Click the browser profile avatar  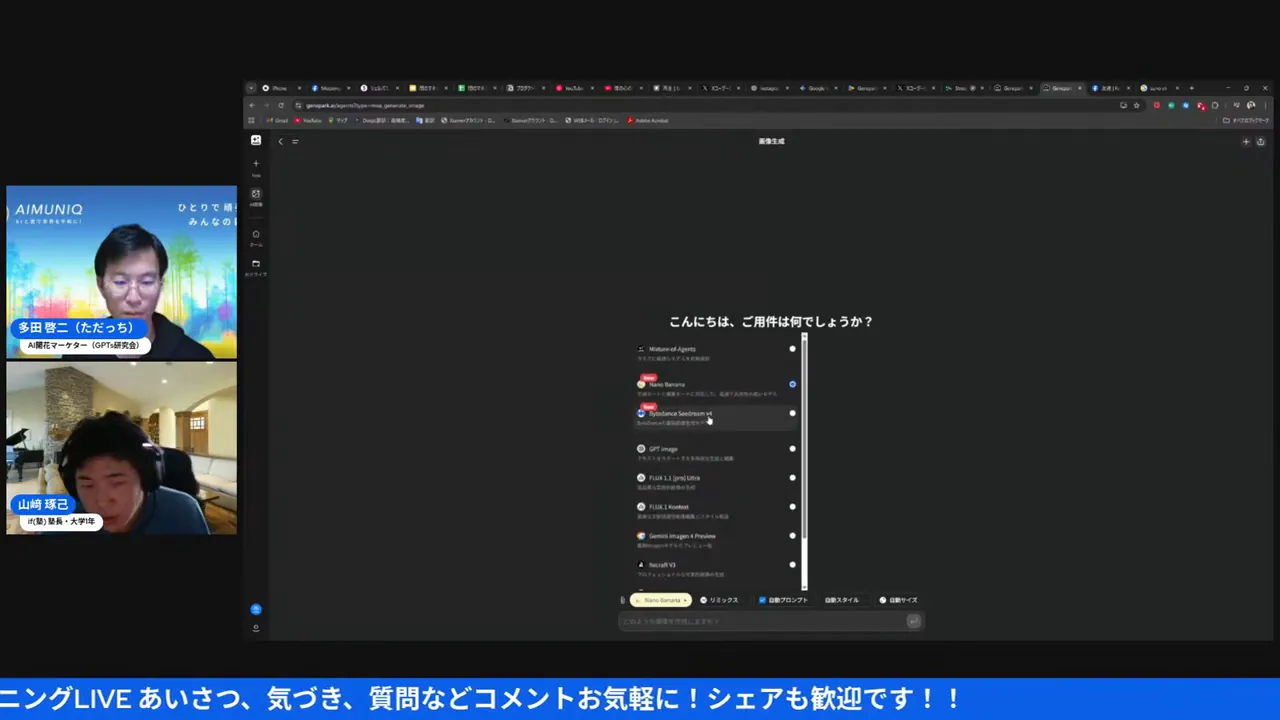1251,105
